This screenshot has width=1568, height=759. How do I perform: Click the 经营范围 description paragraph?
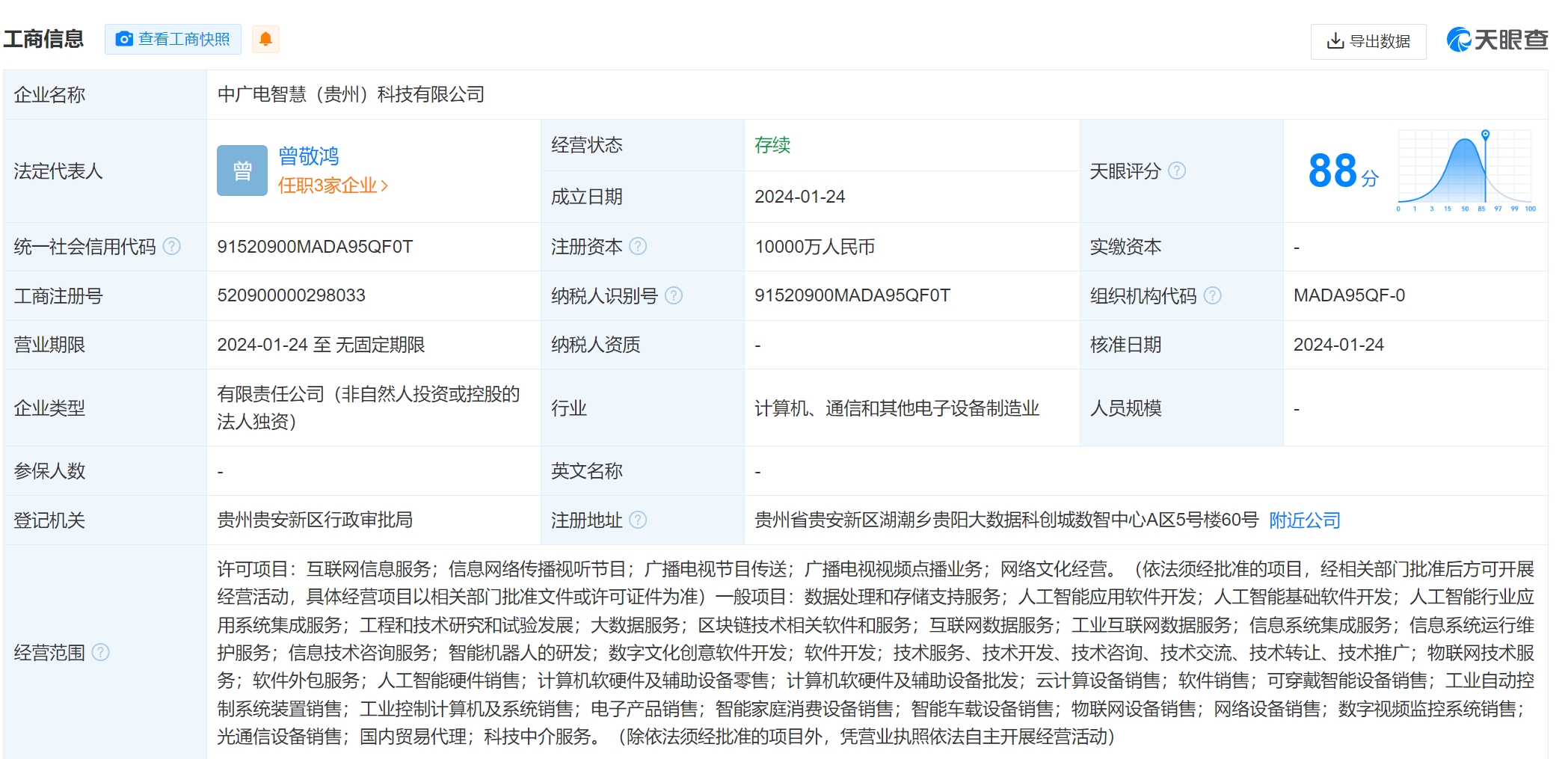(876, 653)
